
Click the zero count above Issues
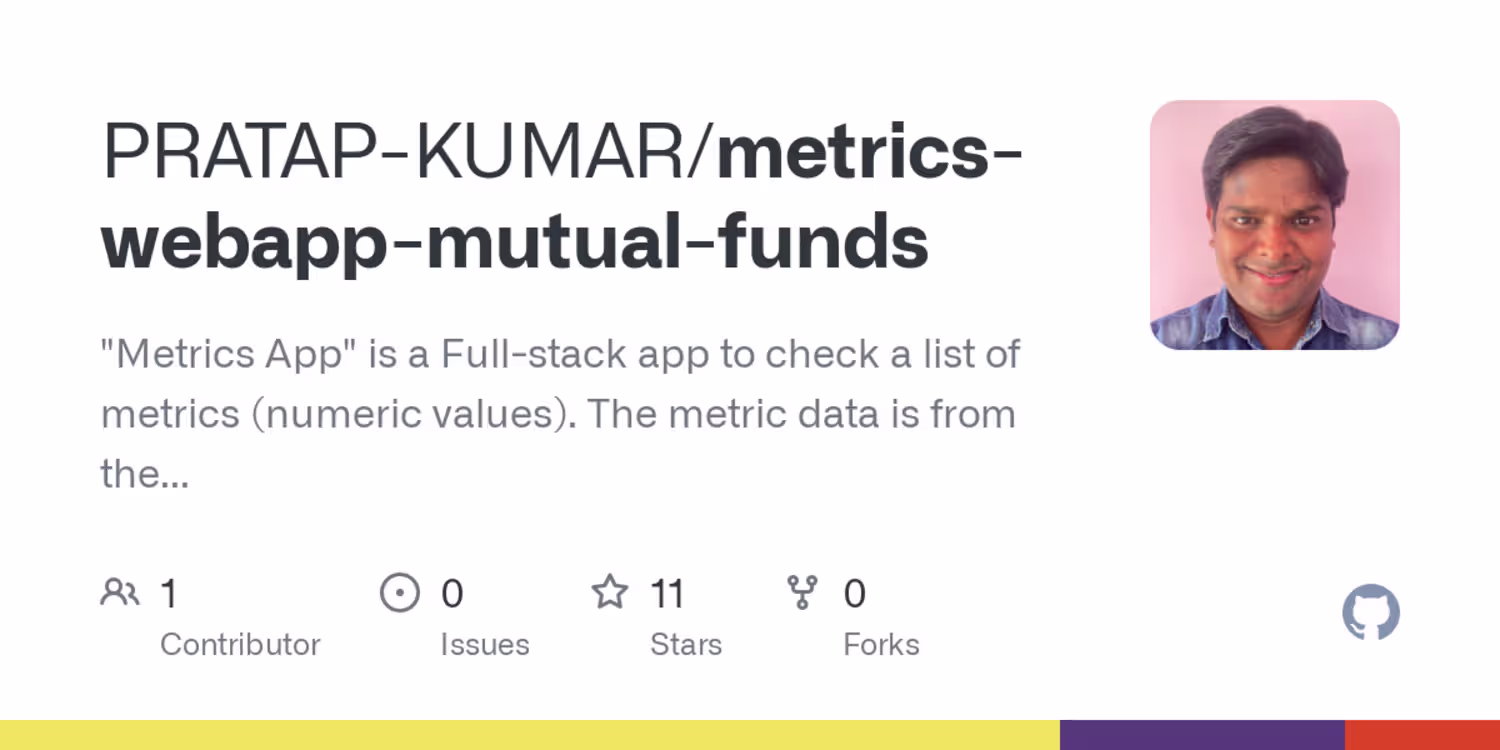pyautogui.click(x=452, y=594)
